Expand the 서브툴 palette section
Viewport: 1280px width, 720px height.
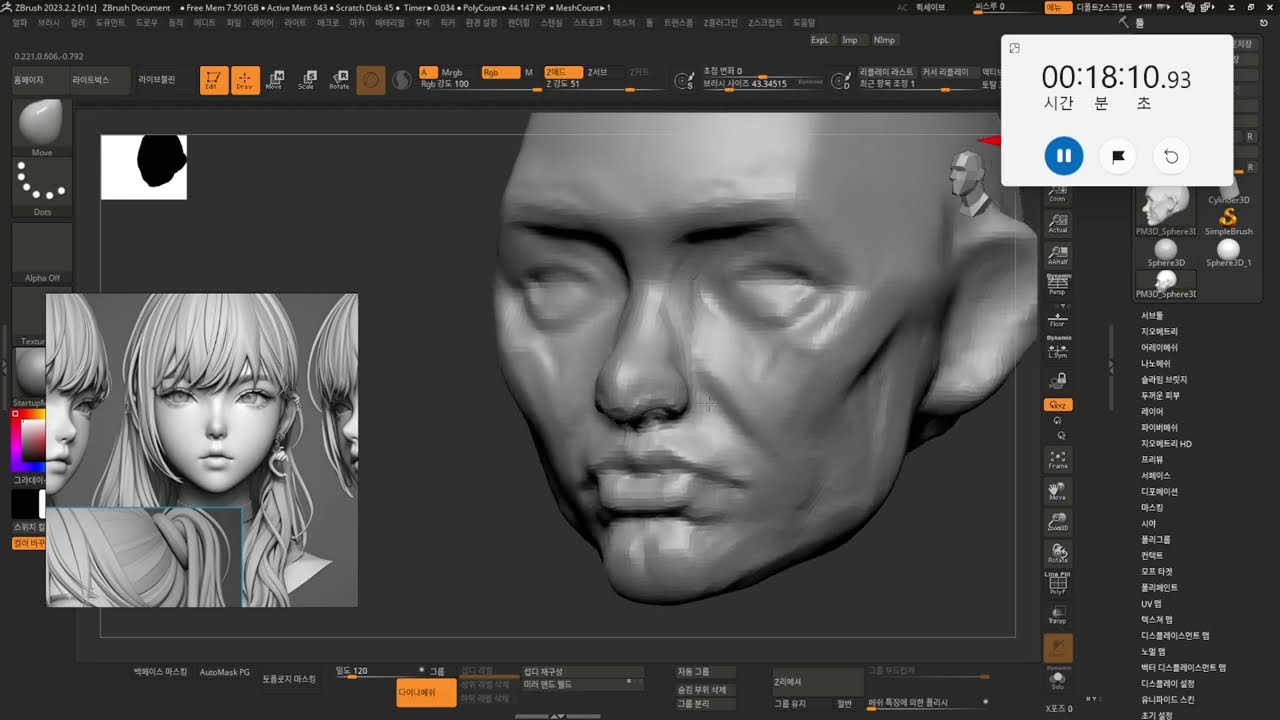coord(1152,315)
